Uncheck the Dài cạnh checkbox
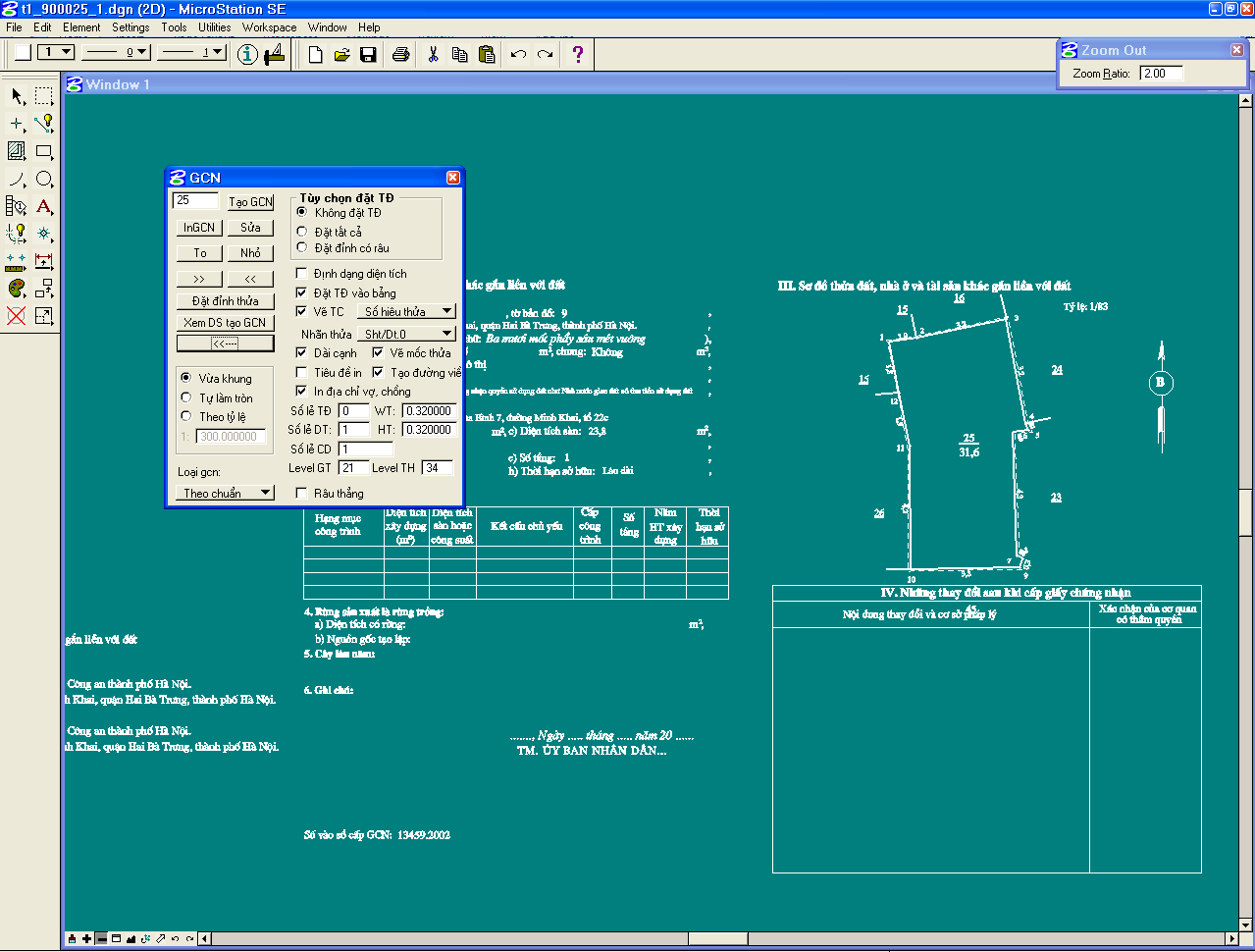This screenshot has height=952, width=1255. pyautogui.click(x=302, y=352)
